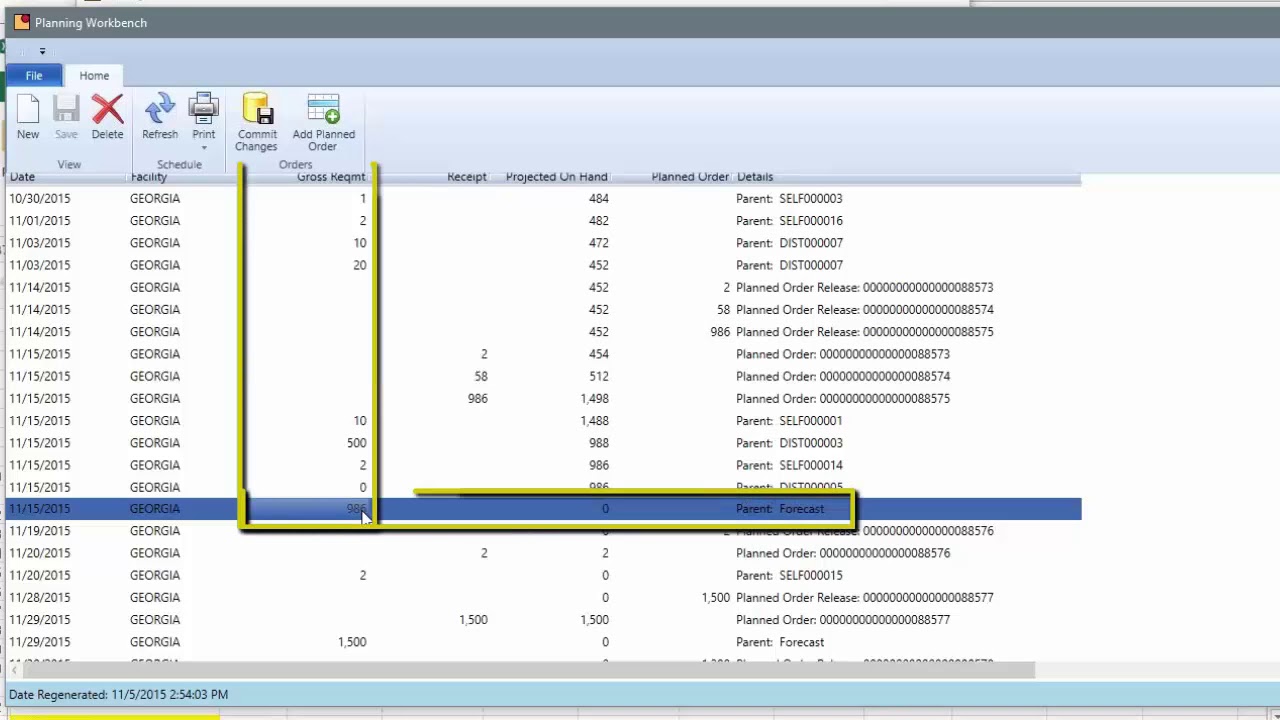
Task: Click the Add Planned Order icon
Action: pyautogui.click(x=323, y=110)
